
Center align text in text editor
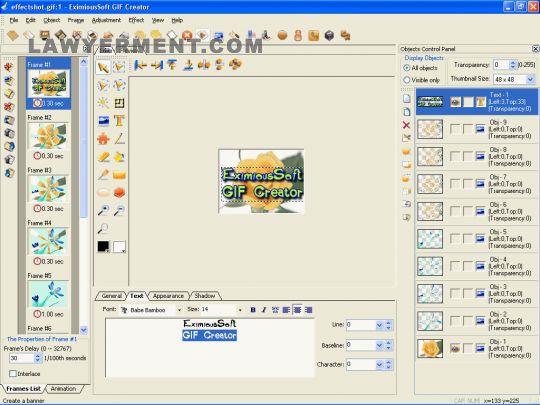(297, 310)
